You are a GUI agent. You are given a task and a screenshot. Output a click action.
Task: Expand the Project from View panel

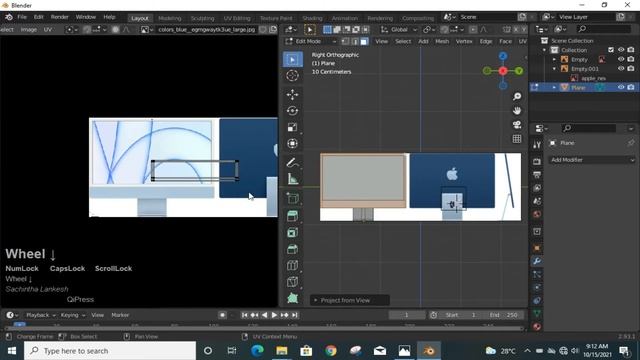click(349, 300)
